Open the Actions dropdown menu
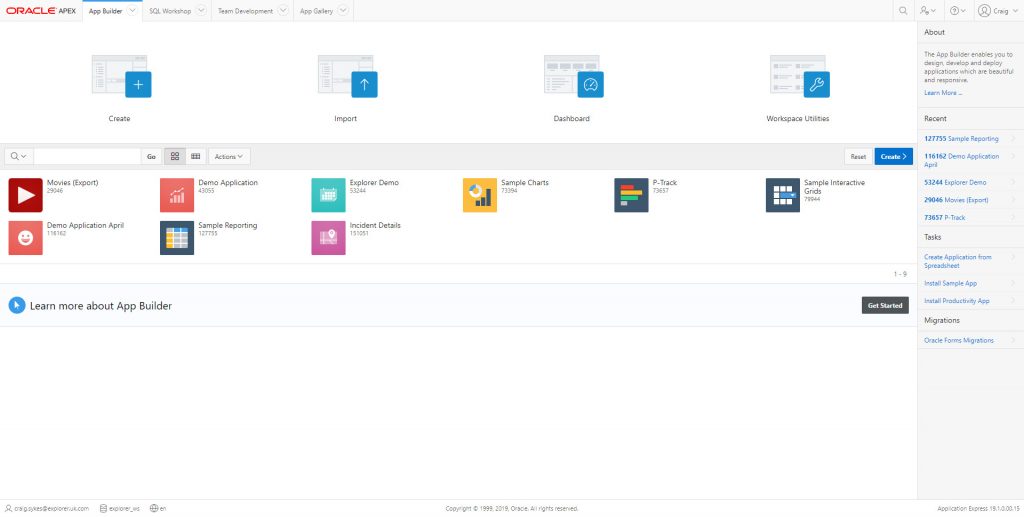The image size is (1024, 517). (x=229, y=157)
